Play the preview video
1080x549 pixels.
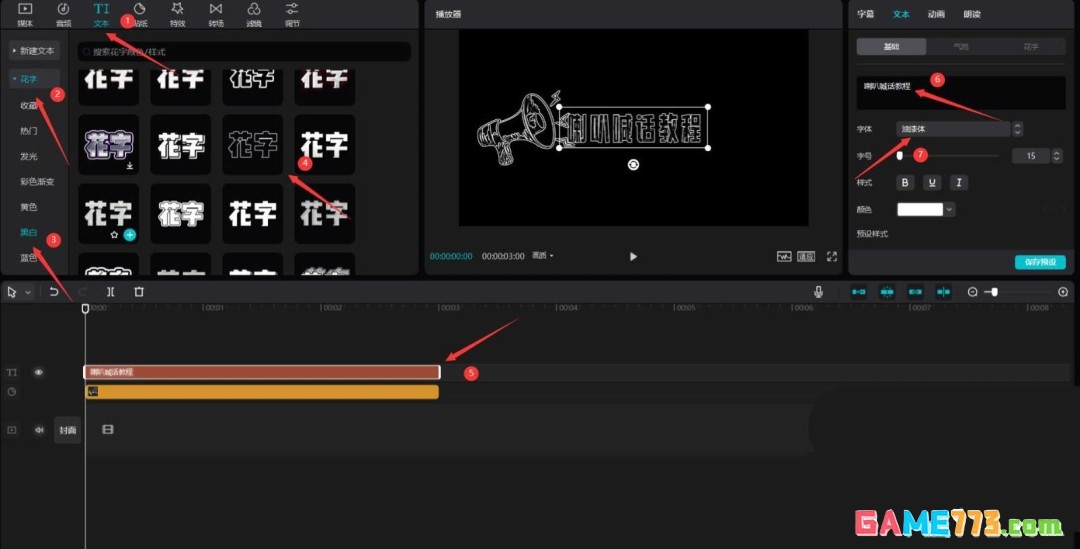coord(633,256)
